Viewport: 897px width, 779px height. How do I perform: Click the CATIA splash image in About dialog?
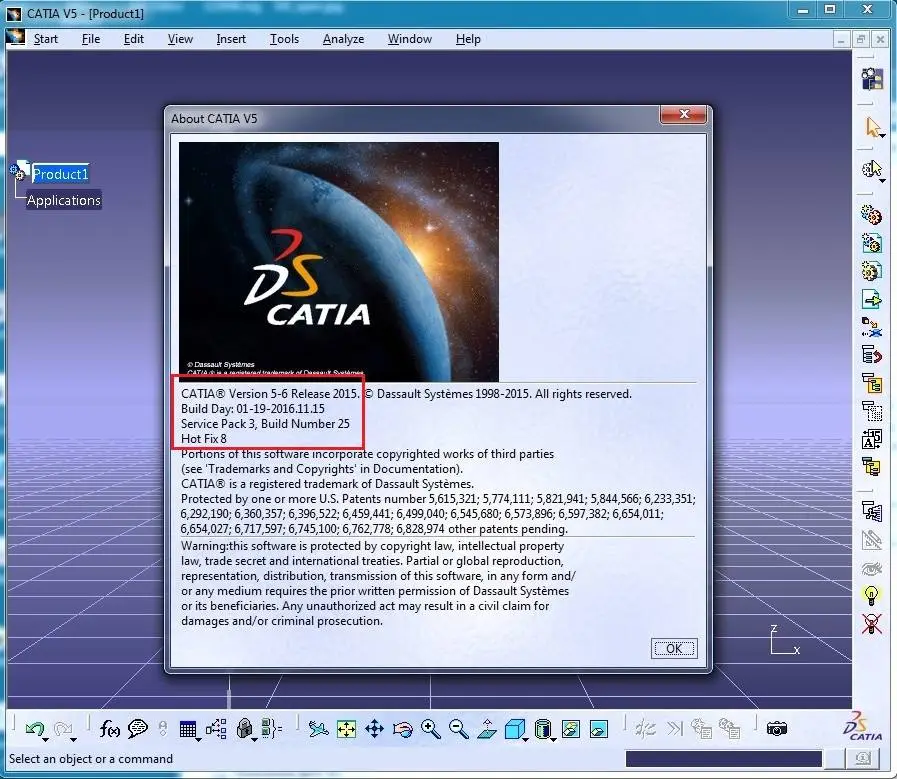coord(339,261)
